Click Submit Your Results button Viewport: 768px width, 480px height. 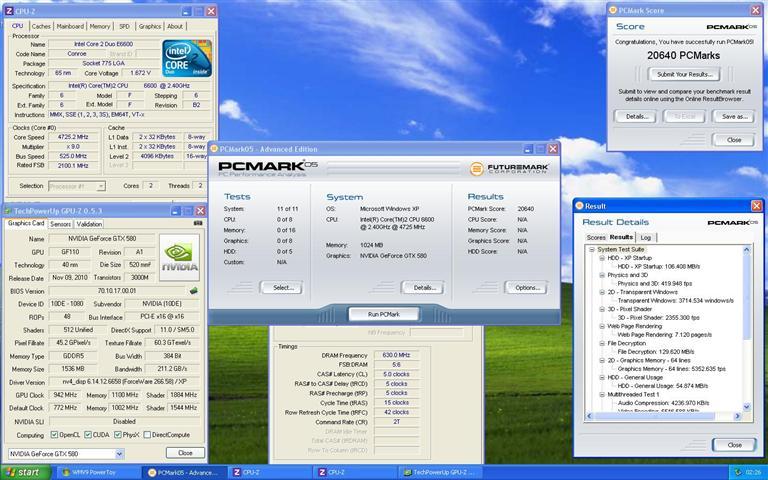pyautogui.click(x=684, y=74)
